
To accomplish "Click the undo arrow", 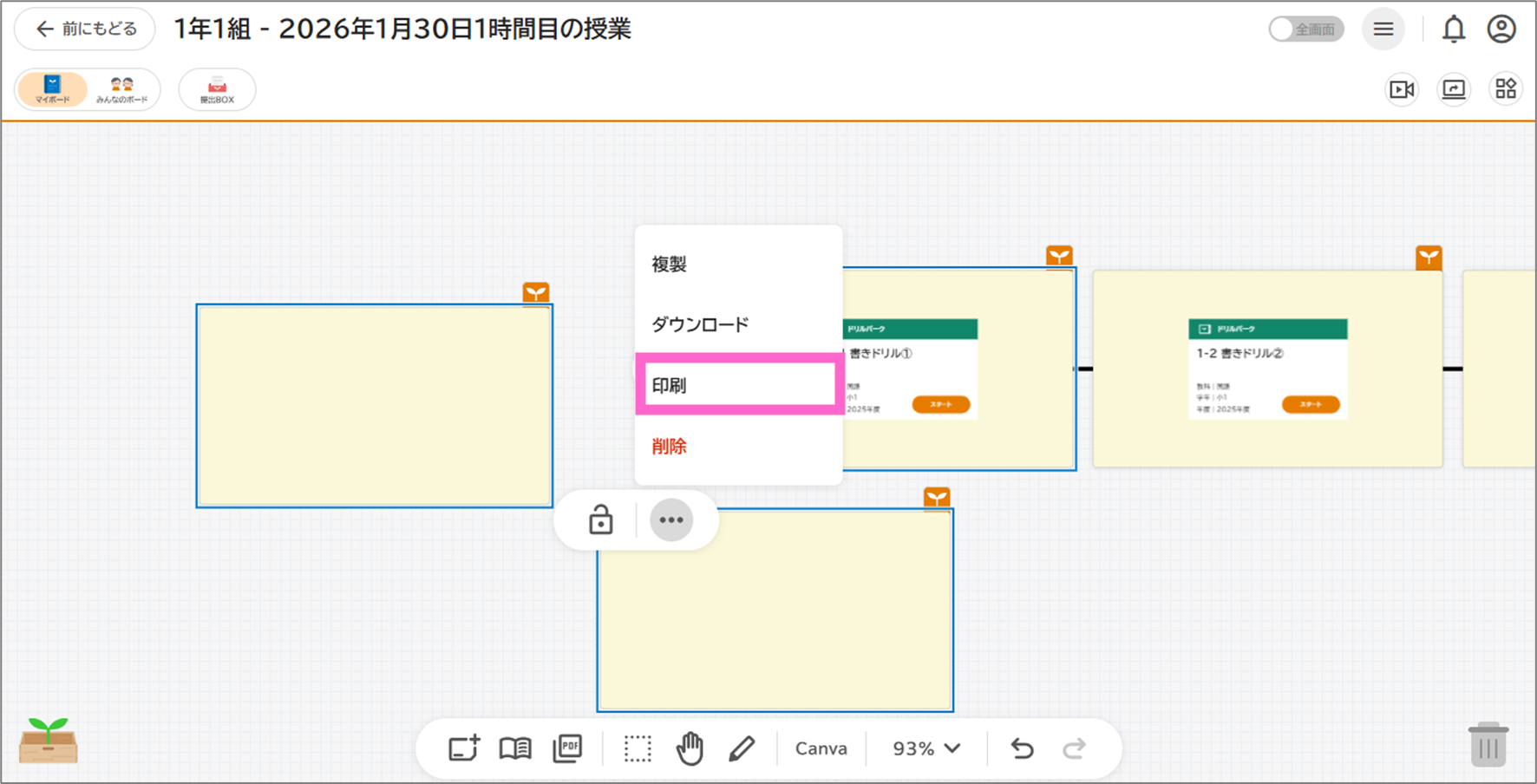I will click(1022, 748).
